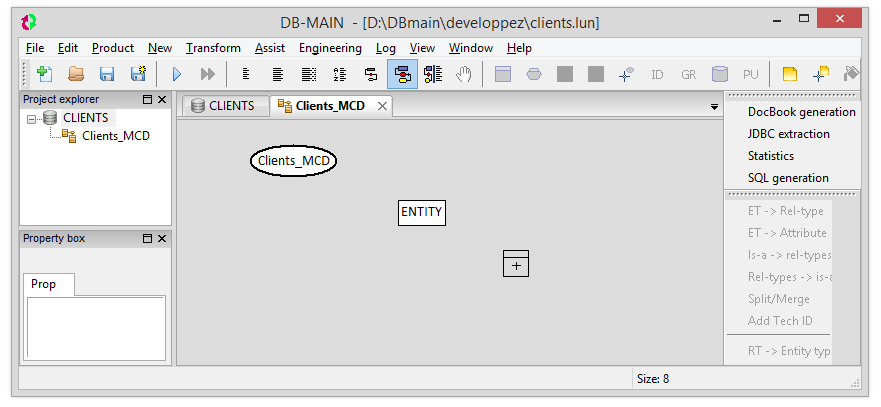This screenshot has width=881, height=407.
Task: Open a project with the folder icon
Action: (76, 74)
